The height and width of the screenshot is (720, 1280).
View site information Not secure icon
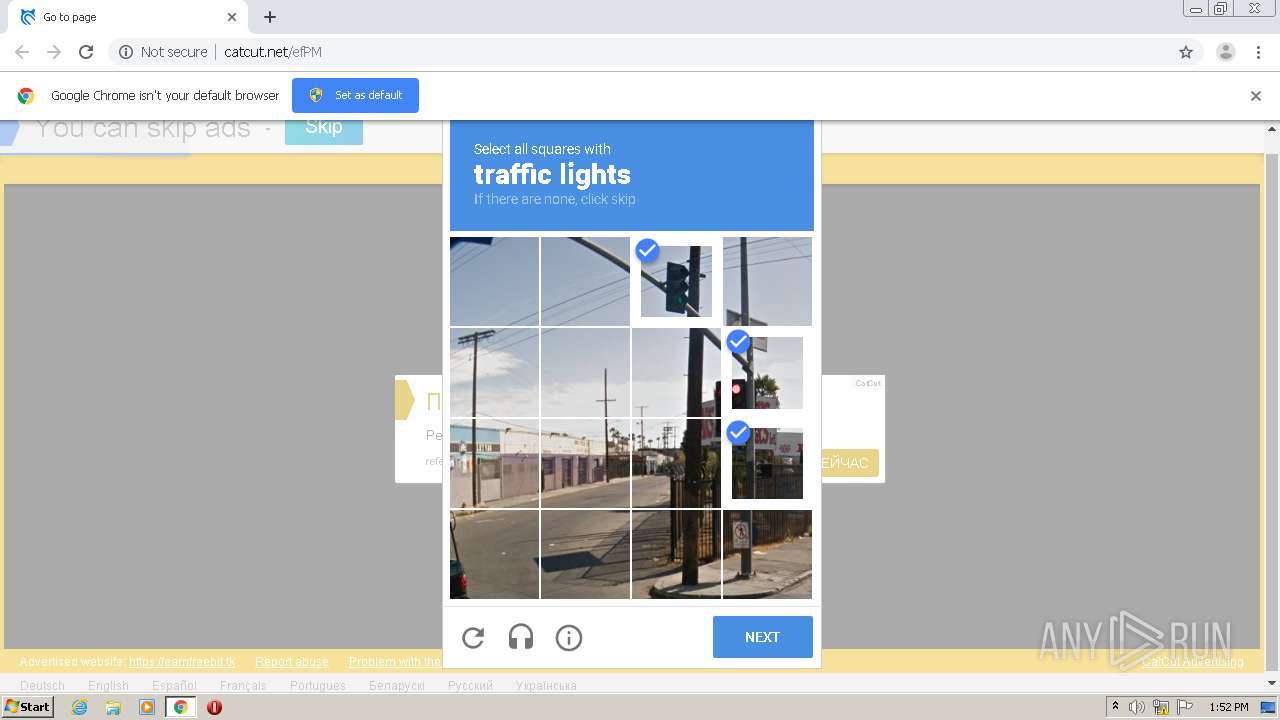(126, 52)
